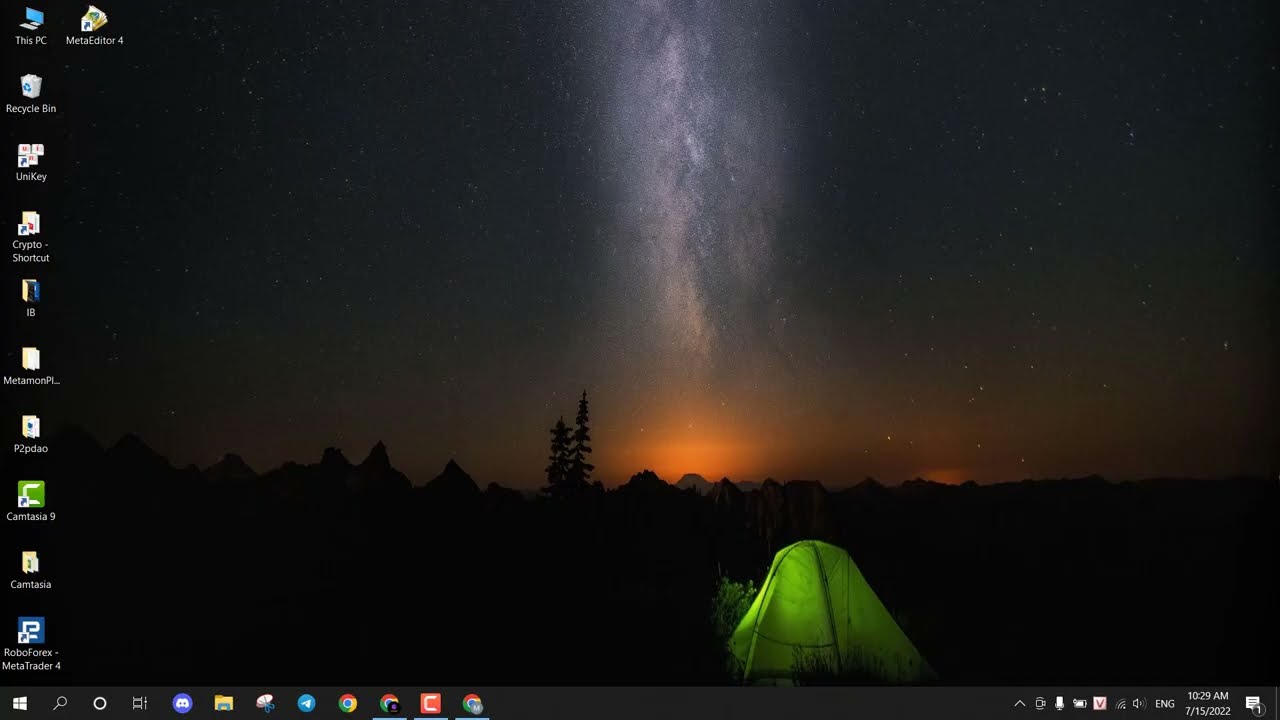Image resolution: width=1280 pixels, height=720 pixels.
Task: Open the Windows Start menu
Action: point(20,703)
